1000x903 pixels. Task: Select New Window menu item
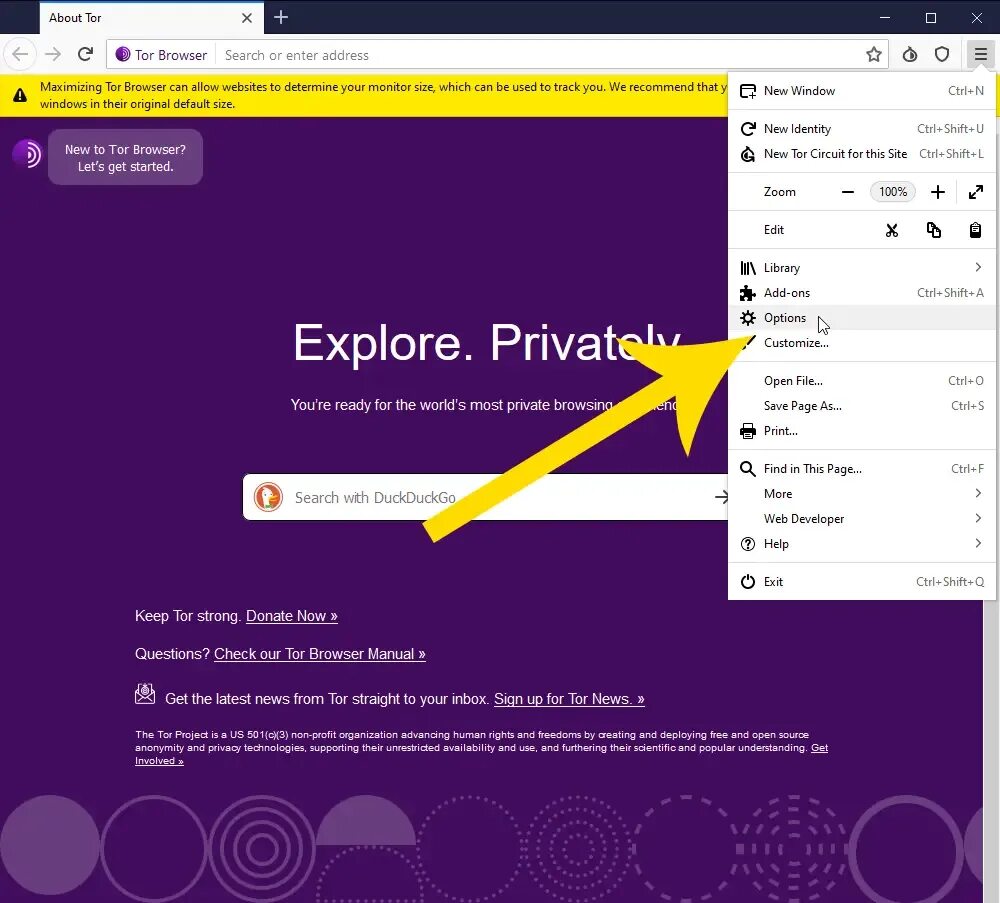(x=862, y=91)
